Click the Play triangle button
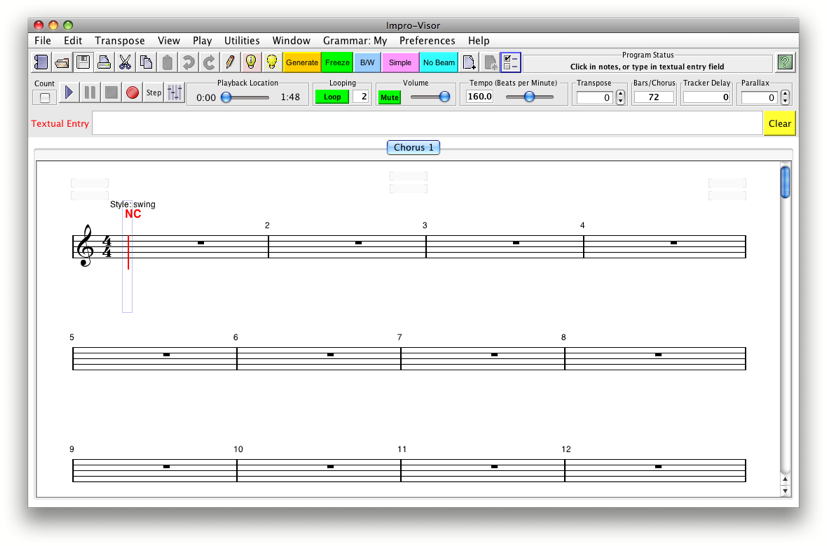Screen dimensions: 827x546 69,93
